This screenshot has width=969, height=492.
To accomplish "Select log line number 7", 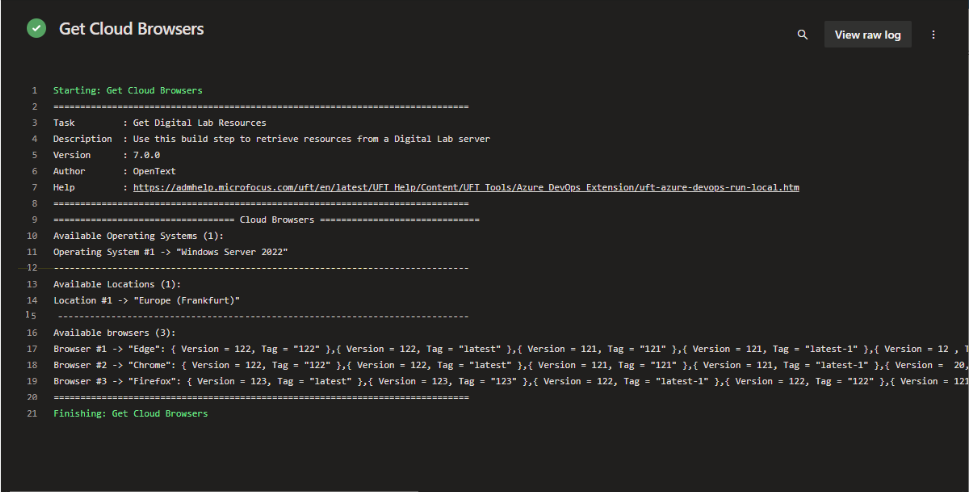I will tap(34, 187).
